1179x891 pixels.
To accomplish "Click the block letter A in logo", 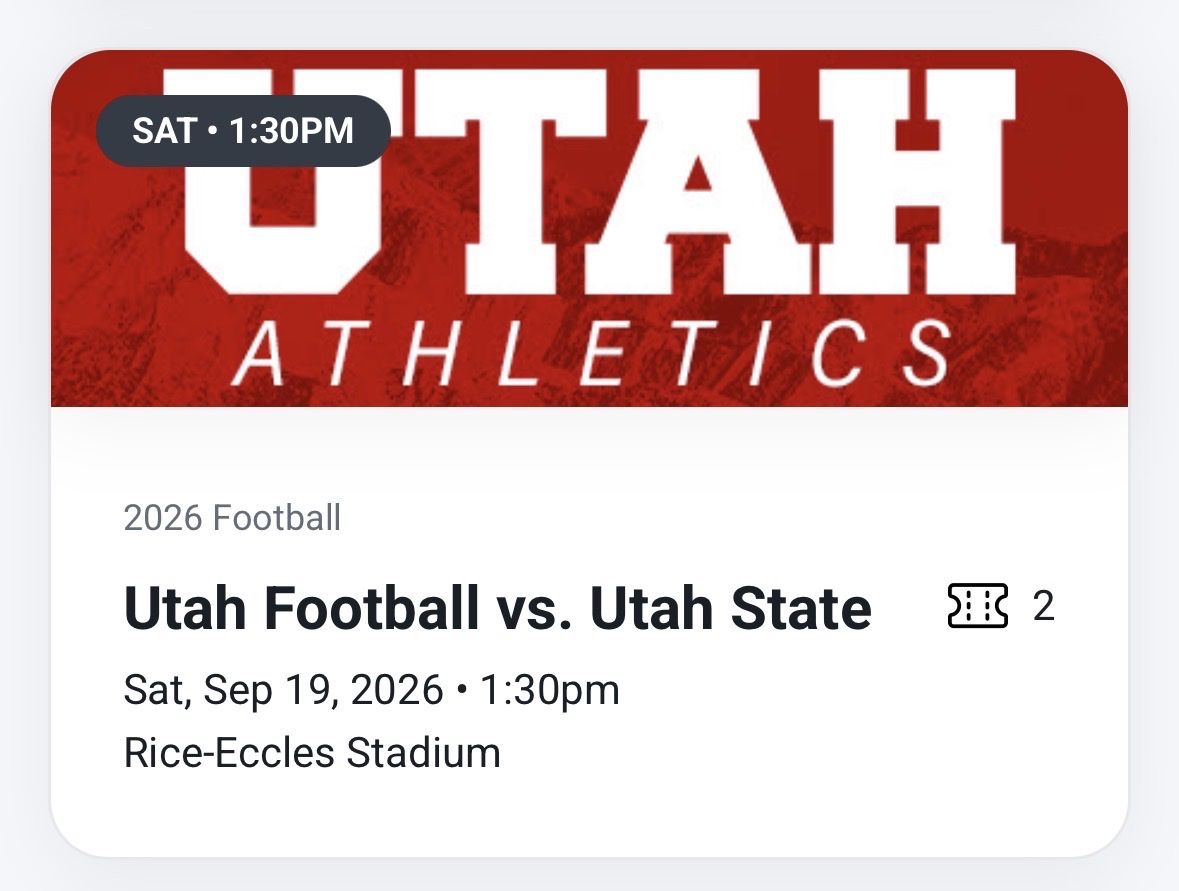I will click(x=701, y=181).
